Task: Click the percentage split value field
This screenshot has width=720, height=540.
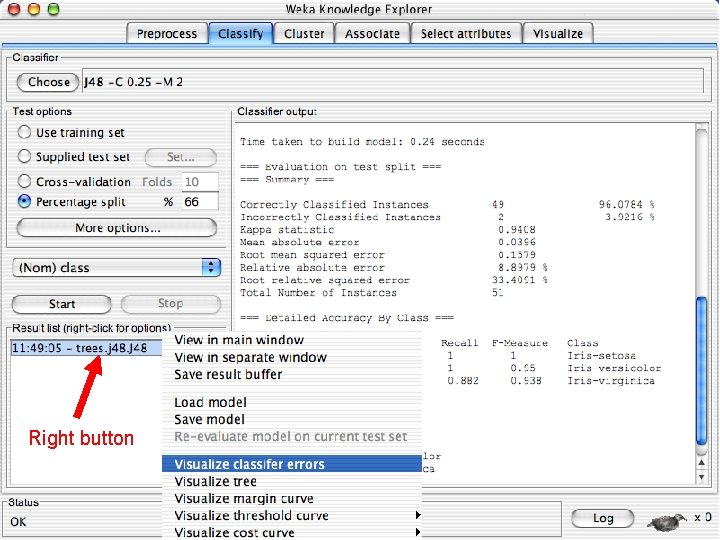Action: coord(200,202)
